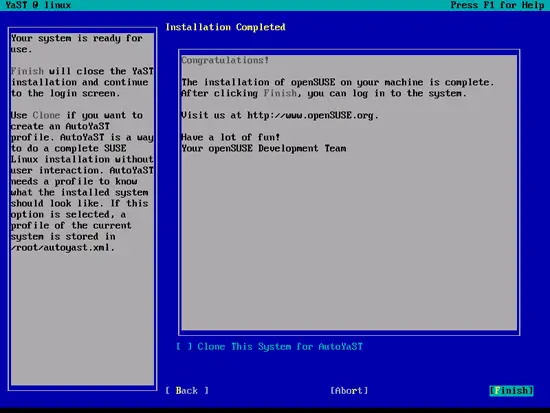Click the 'Congratulations!' text

(x=225, y=60)
